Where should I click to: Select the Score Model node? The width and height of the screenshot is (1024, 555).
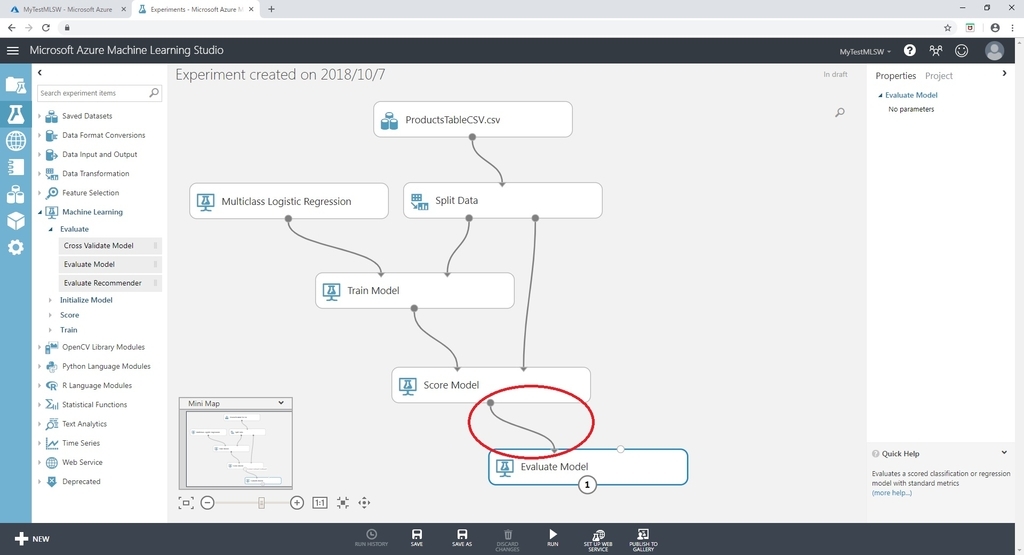[x=491, y=385]
